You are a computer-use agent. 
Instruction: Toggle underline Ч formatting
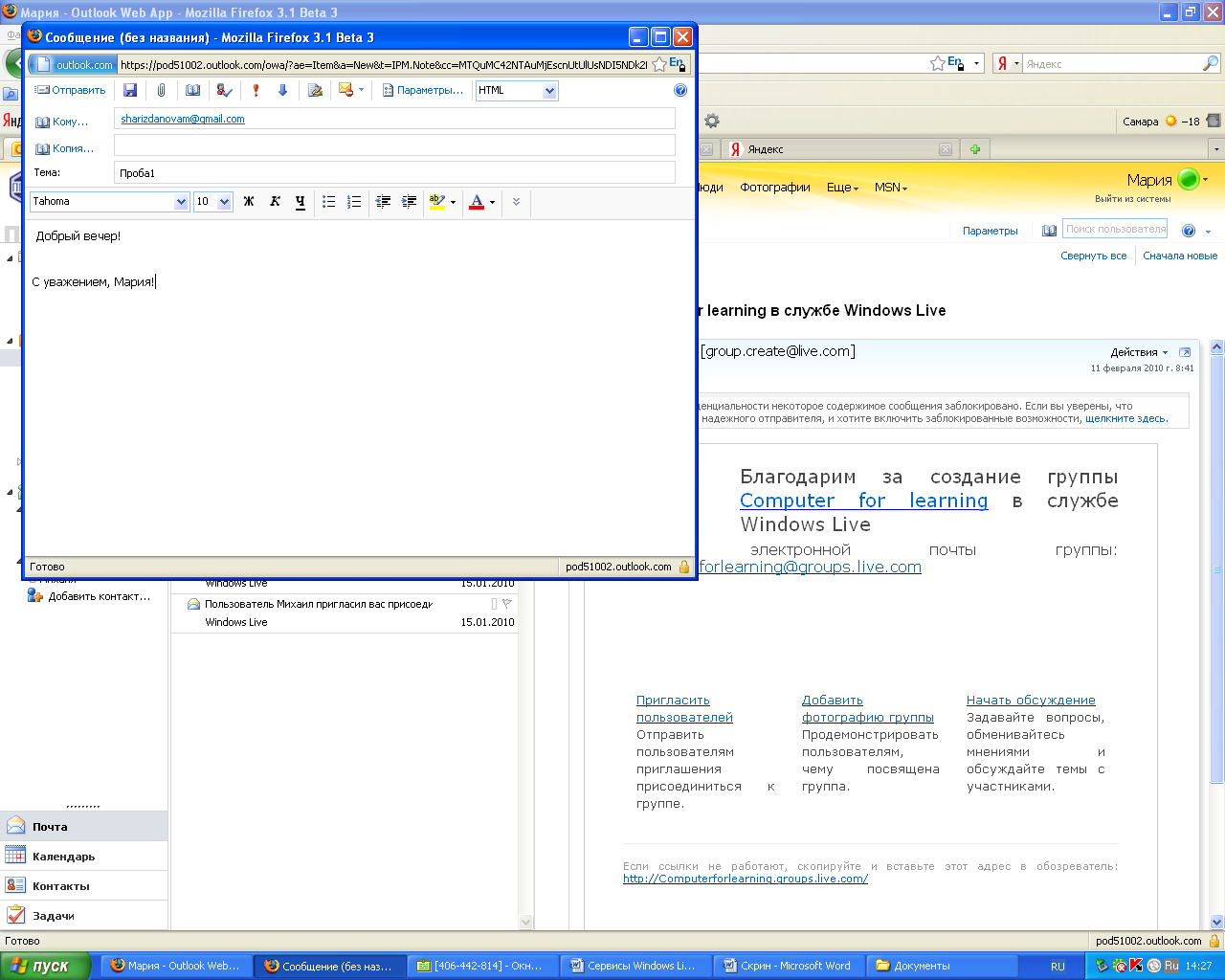point(301,201)
